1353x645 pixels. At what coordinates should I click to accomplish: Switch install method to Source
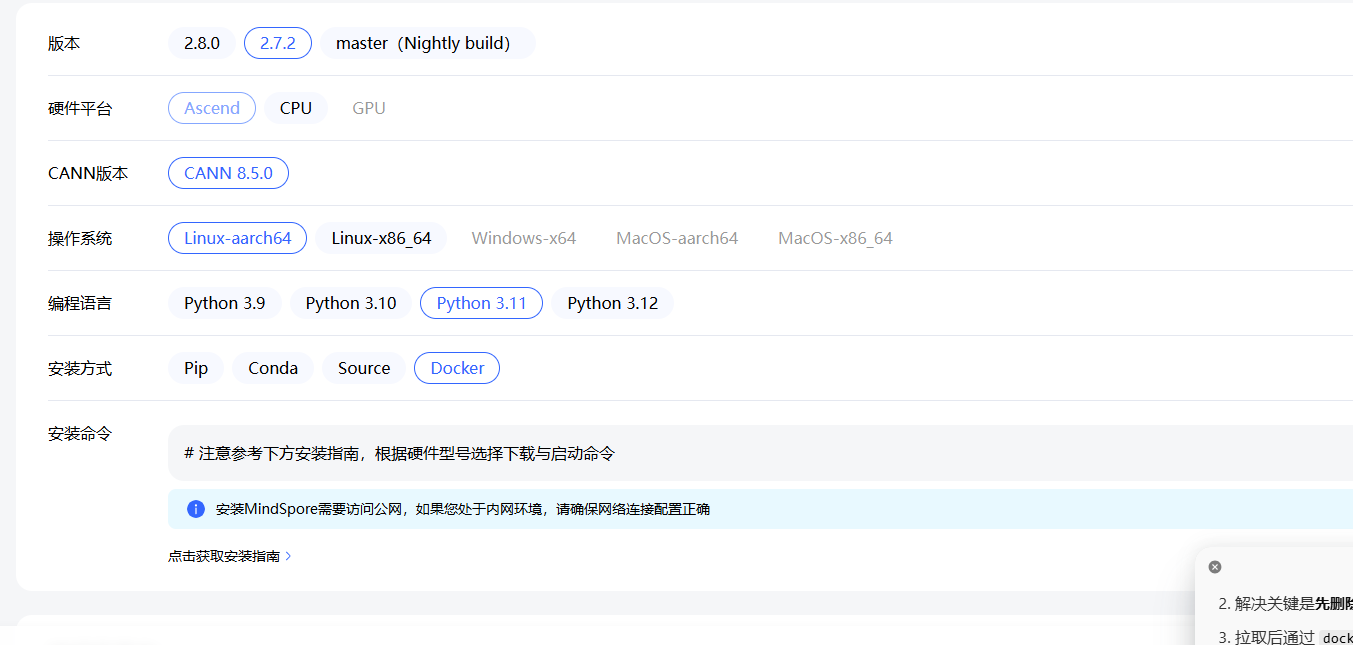click(364, 368)
